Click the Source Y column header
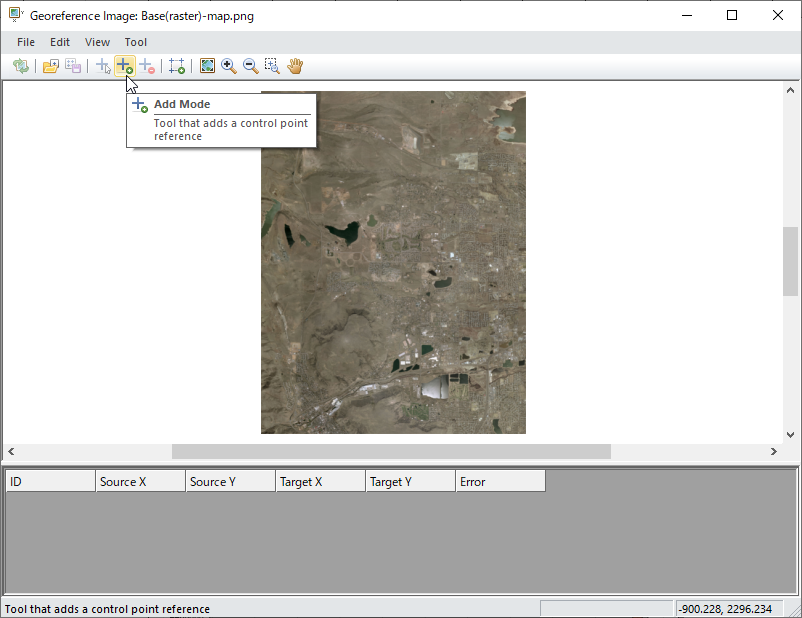The height and width of the screenshot is (618, 802). (231, 481)
